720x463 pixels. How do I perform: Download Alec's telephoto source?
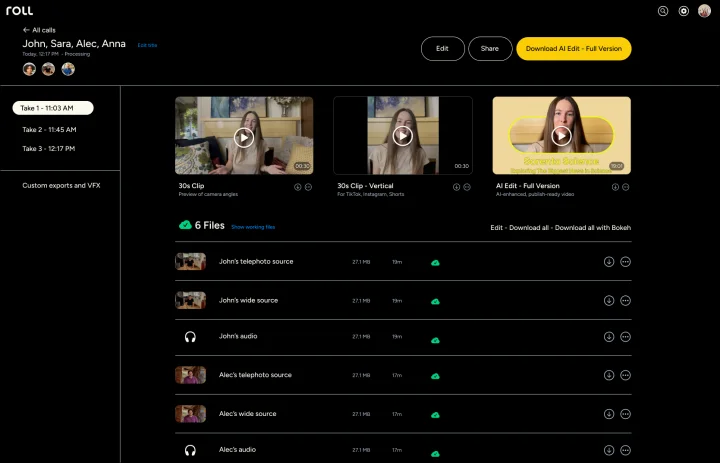tap(609, 375)
